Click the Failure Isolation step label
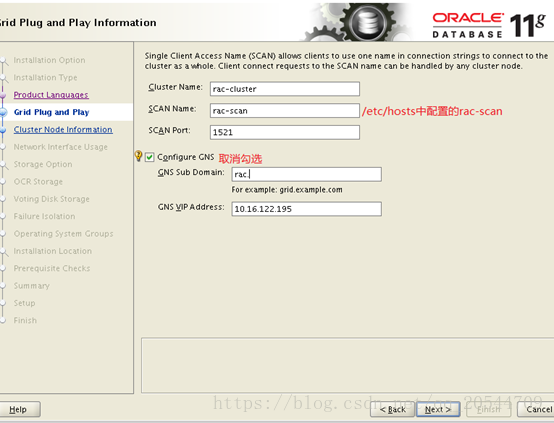 click(x=44, y=216)
